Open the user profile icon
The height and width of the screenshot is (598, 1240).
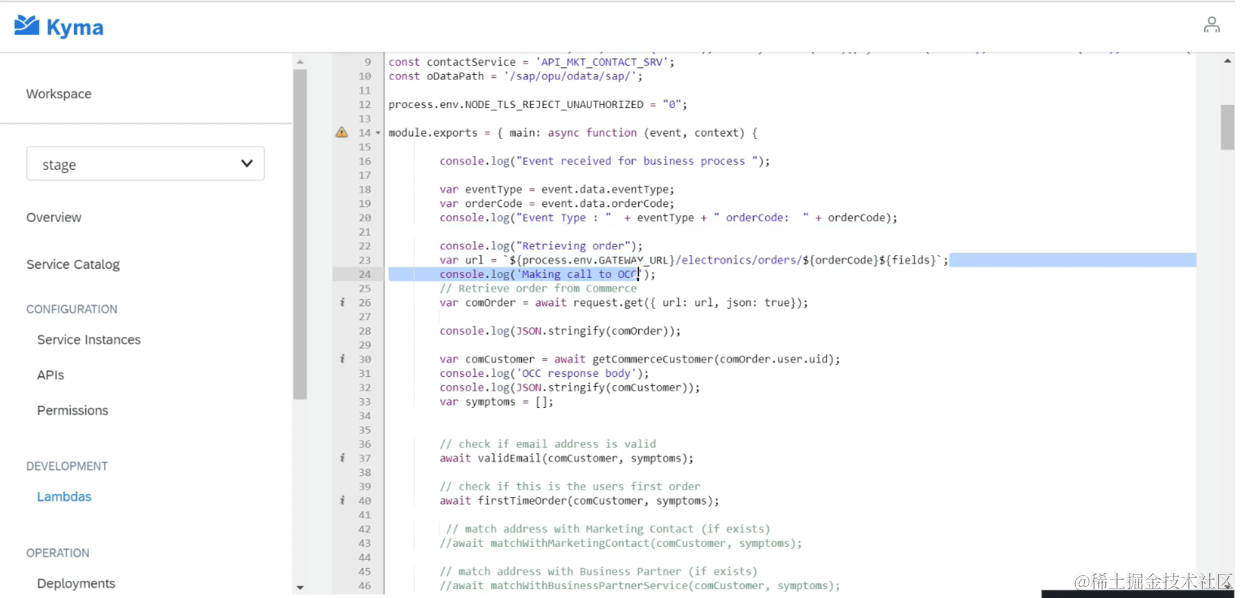[1211, 25]
